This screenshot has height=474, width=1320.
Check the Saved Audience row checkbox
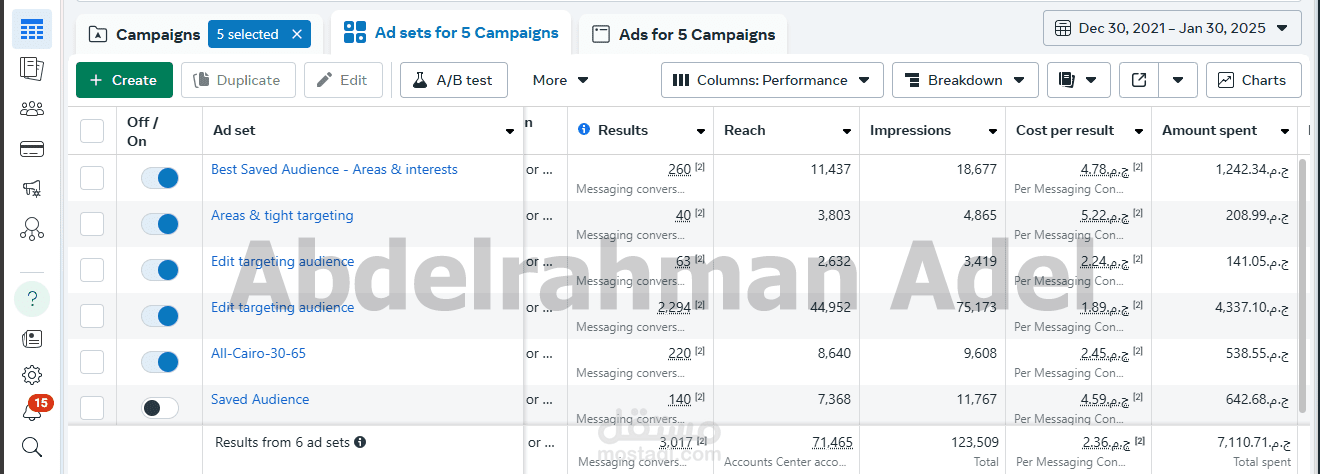[92, 408]
